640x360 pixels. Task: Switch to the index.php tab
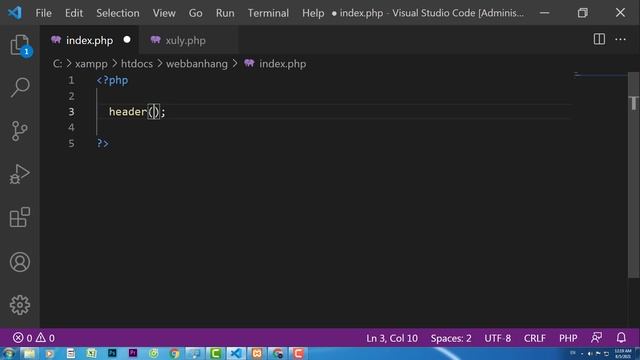coord(89,40)
